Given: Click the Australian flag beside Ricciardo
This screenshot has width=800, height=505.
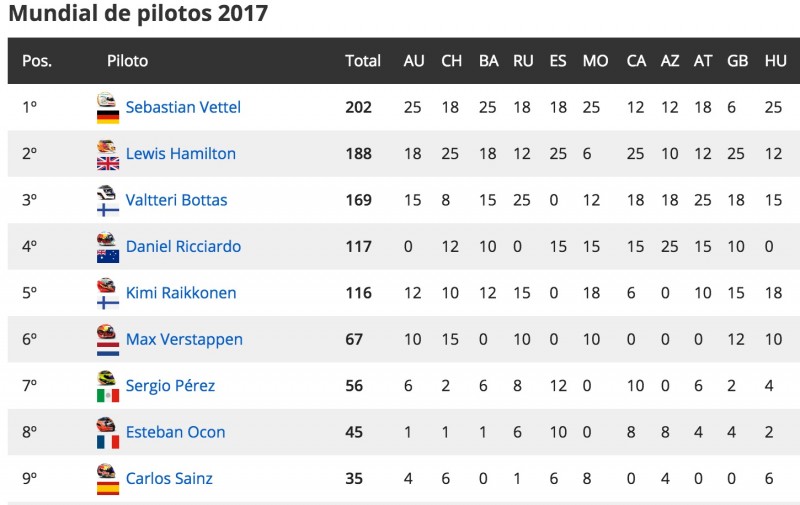Looking at the screenshot, I should pos(108,256).
